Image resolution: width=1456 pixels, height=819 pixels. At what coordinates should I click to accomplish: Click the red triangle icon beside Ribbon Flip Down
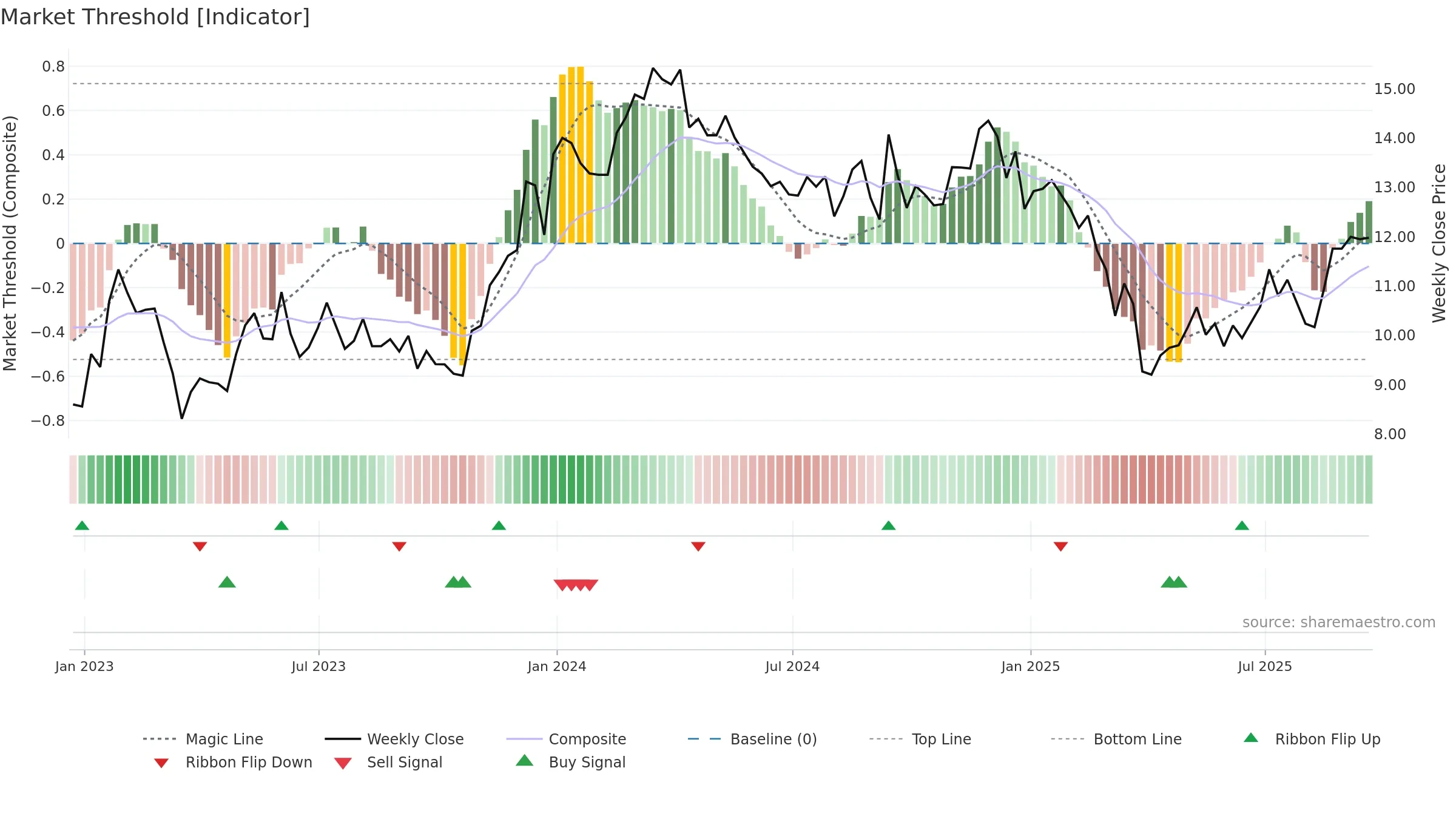tap(161, 763)
